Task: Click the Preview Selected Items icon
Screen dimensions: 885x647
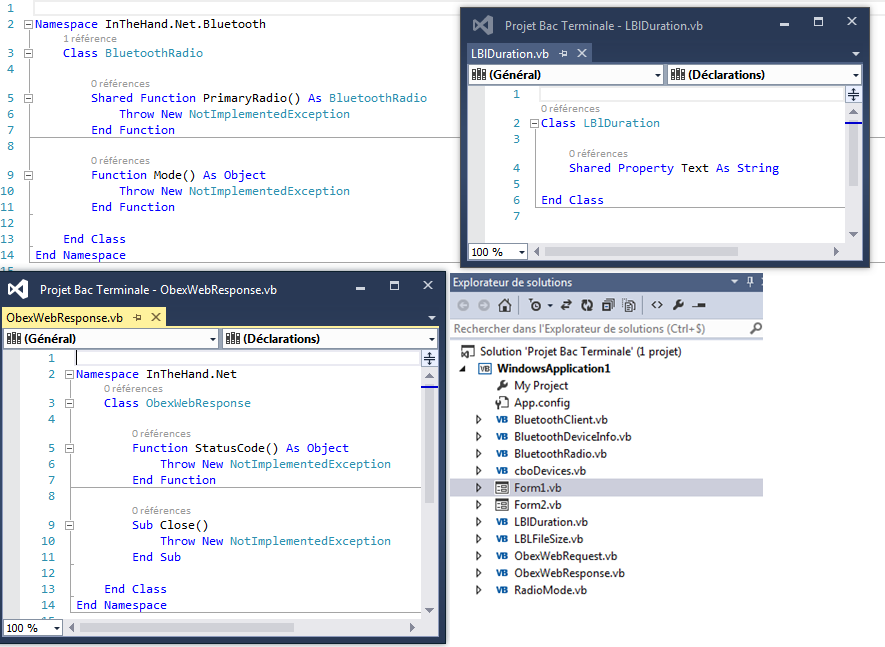Action: coord(699,305)
